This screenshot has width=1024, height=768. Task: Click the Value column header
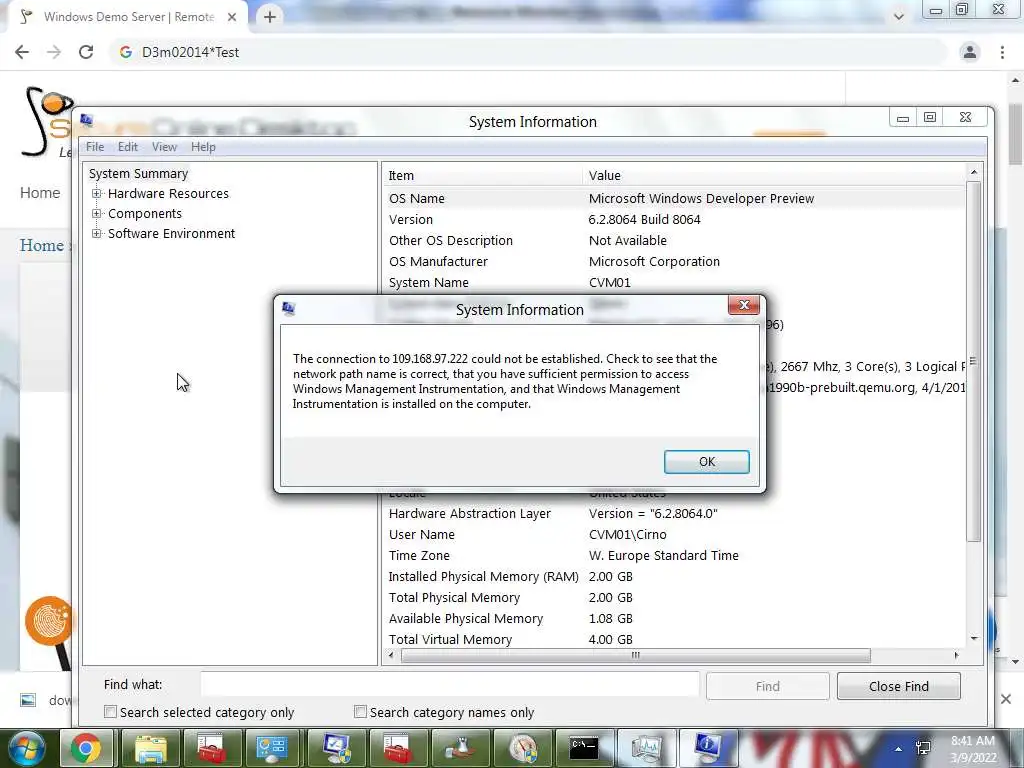774,176
